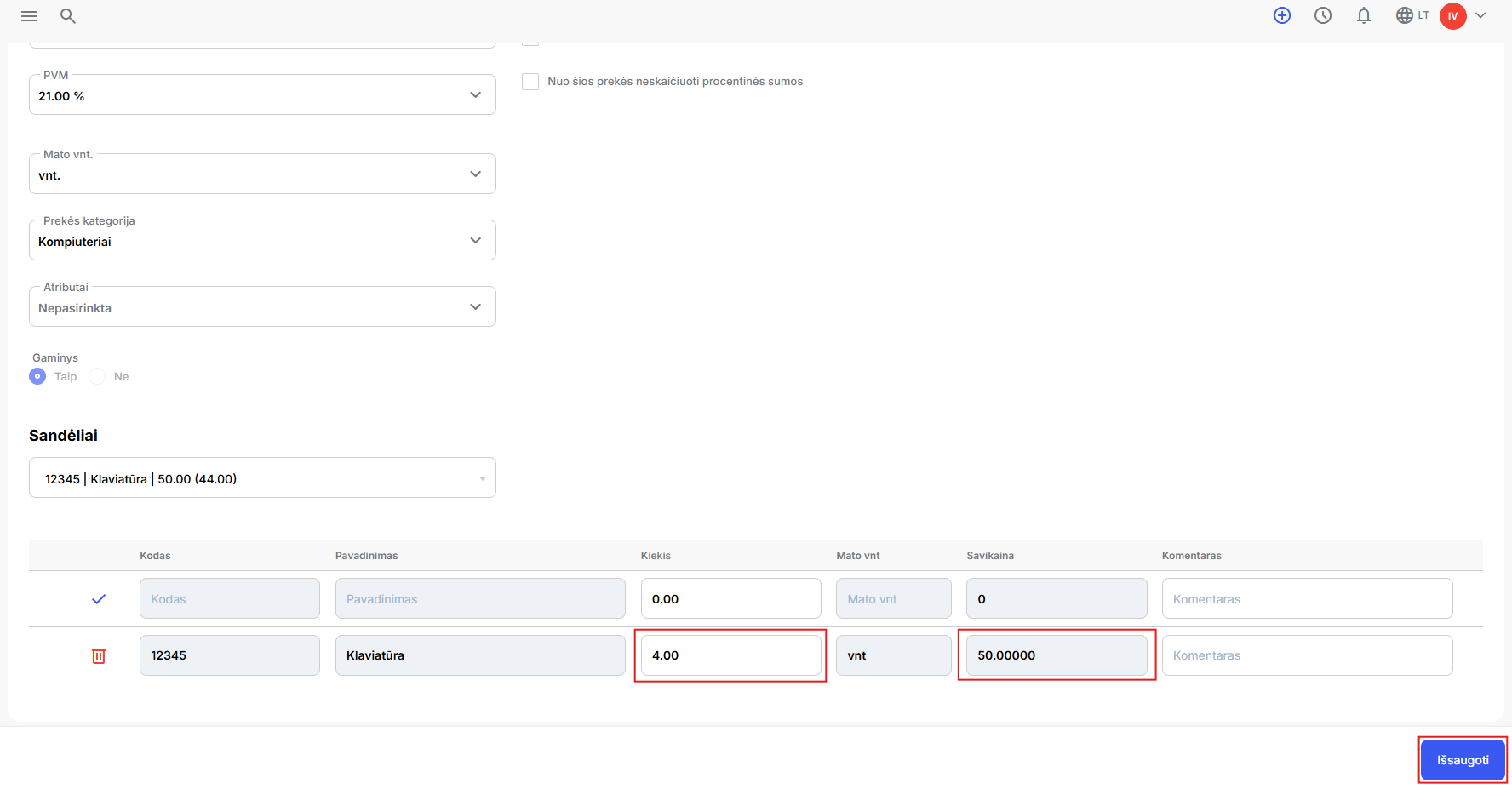
Task: Click the Pavadinimas column header
Action: click(366, 556)
